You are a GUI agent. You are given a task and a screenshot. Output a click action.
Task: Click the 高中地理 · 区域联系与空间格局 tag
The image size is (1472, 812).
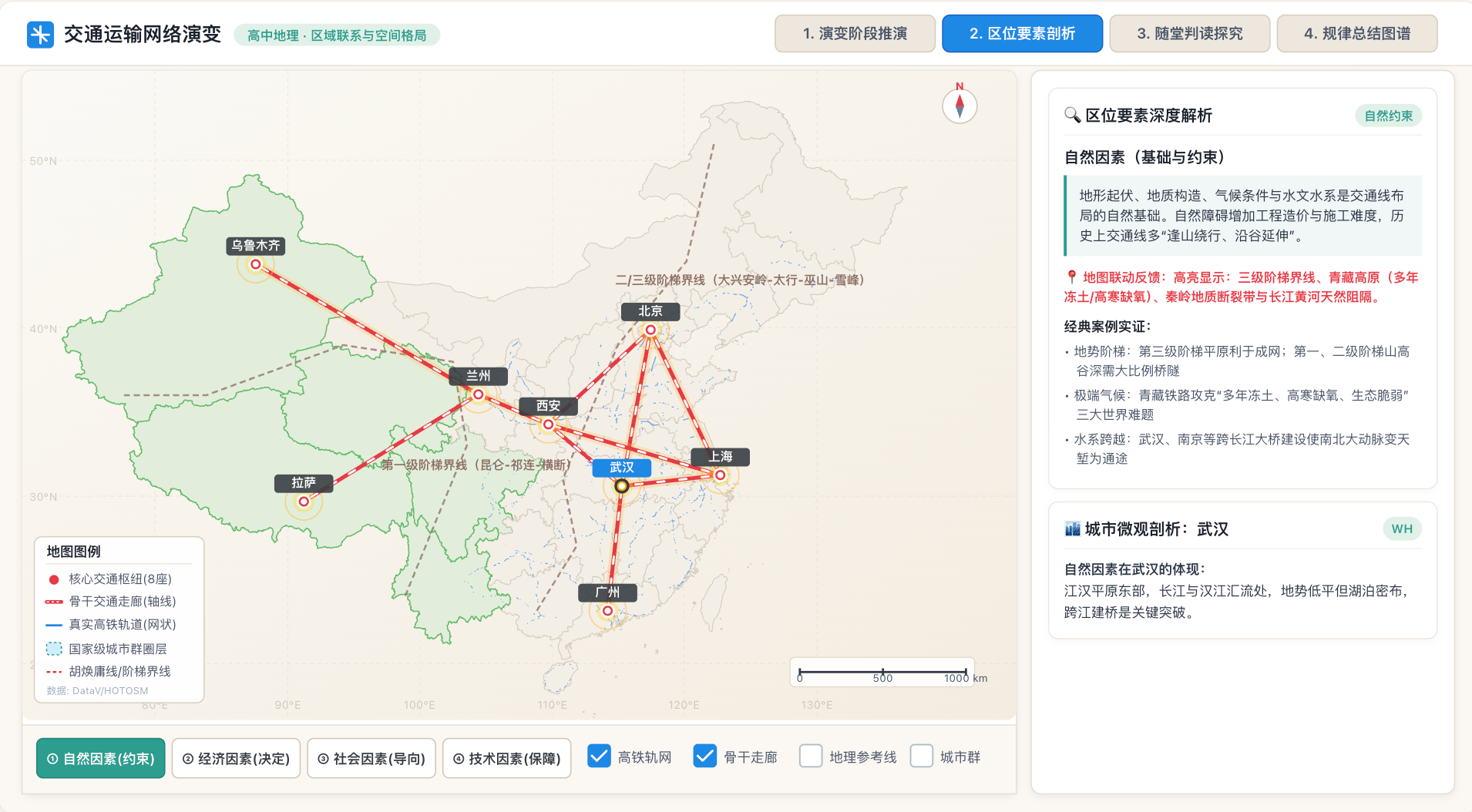pos(337,35)
